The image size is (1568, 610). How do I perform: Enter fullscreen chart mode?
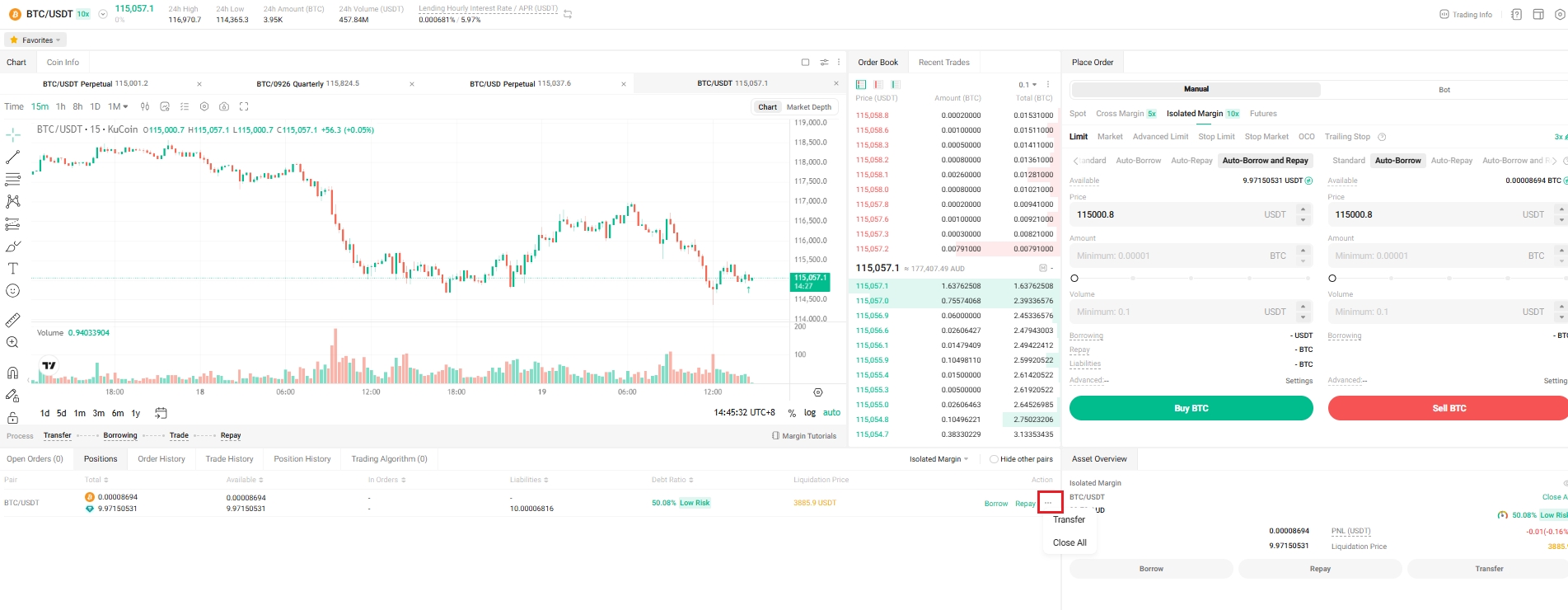tap(244, 106)
